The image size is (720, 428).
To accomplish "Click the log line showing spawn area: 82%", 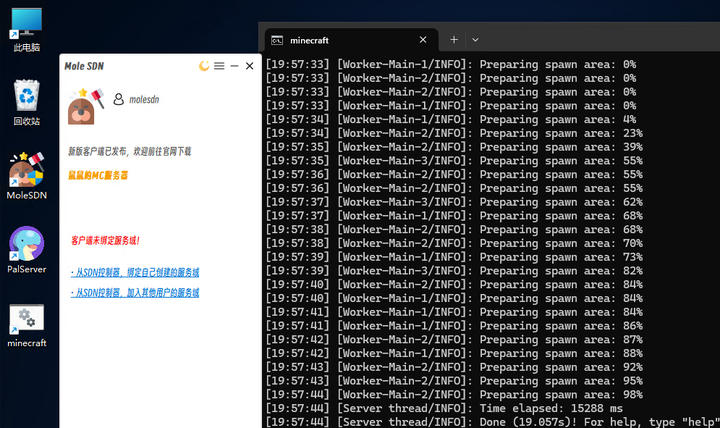I will coord(454,271).
